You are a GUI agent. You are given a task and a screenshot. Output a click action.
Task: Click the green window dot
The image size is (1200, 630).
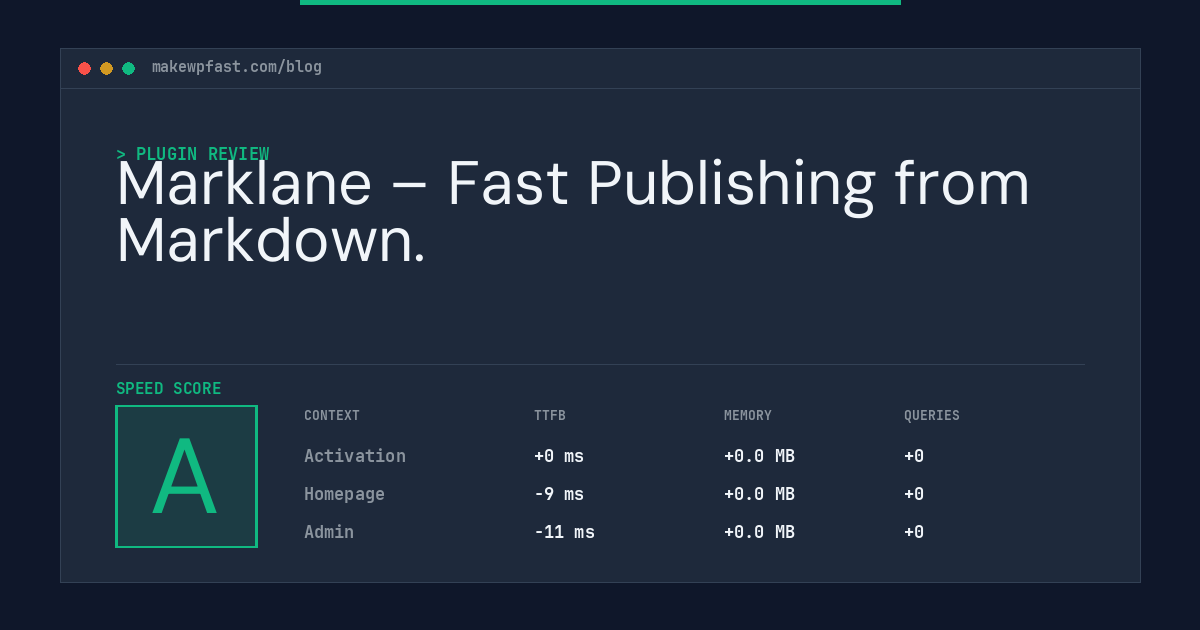(128, 68)
